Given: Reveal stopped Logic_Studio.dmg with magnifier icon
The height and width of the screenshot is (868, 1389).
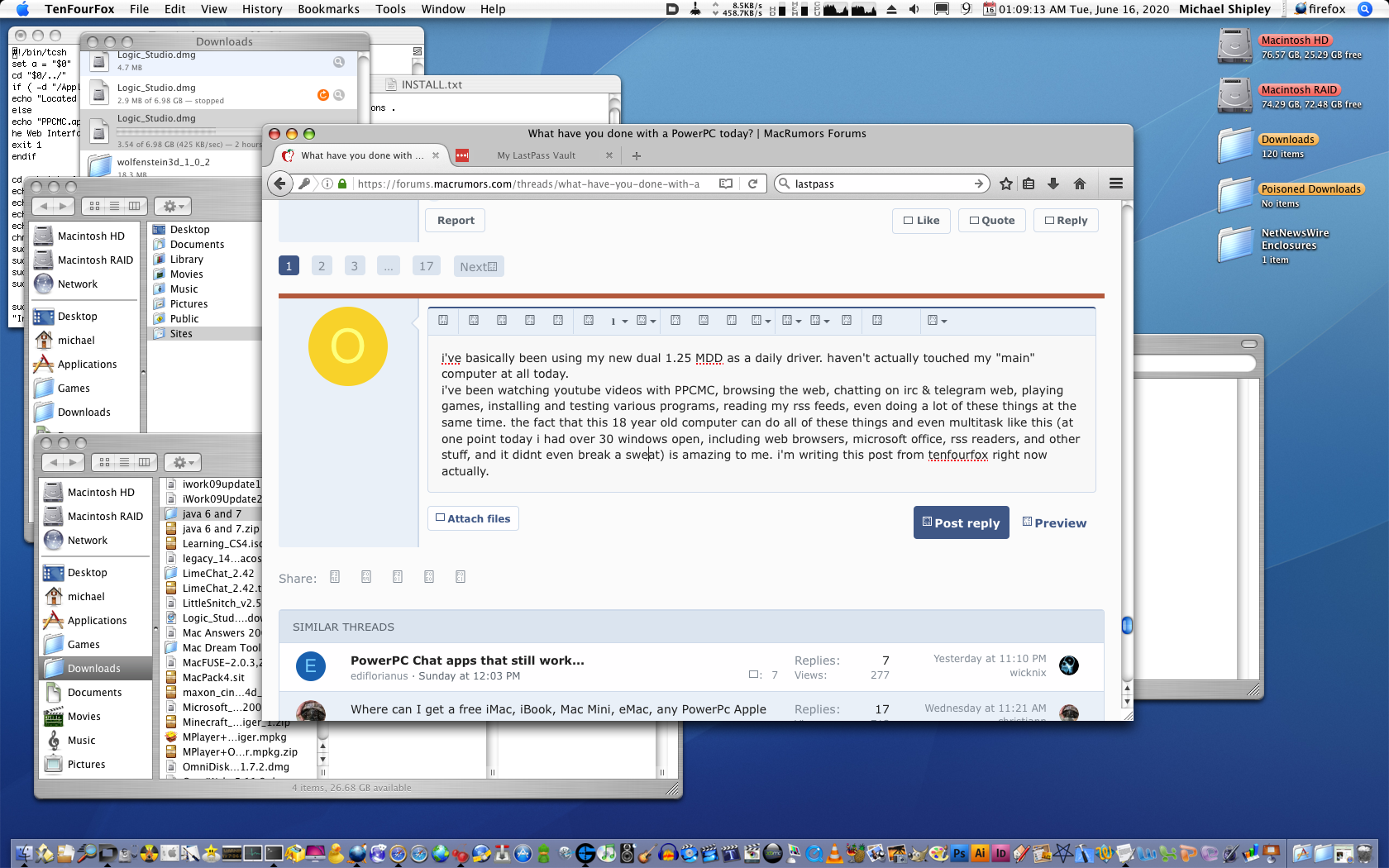Looking at the screenshot, I should coord(338,95).
